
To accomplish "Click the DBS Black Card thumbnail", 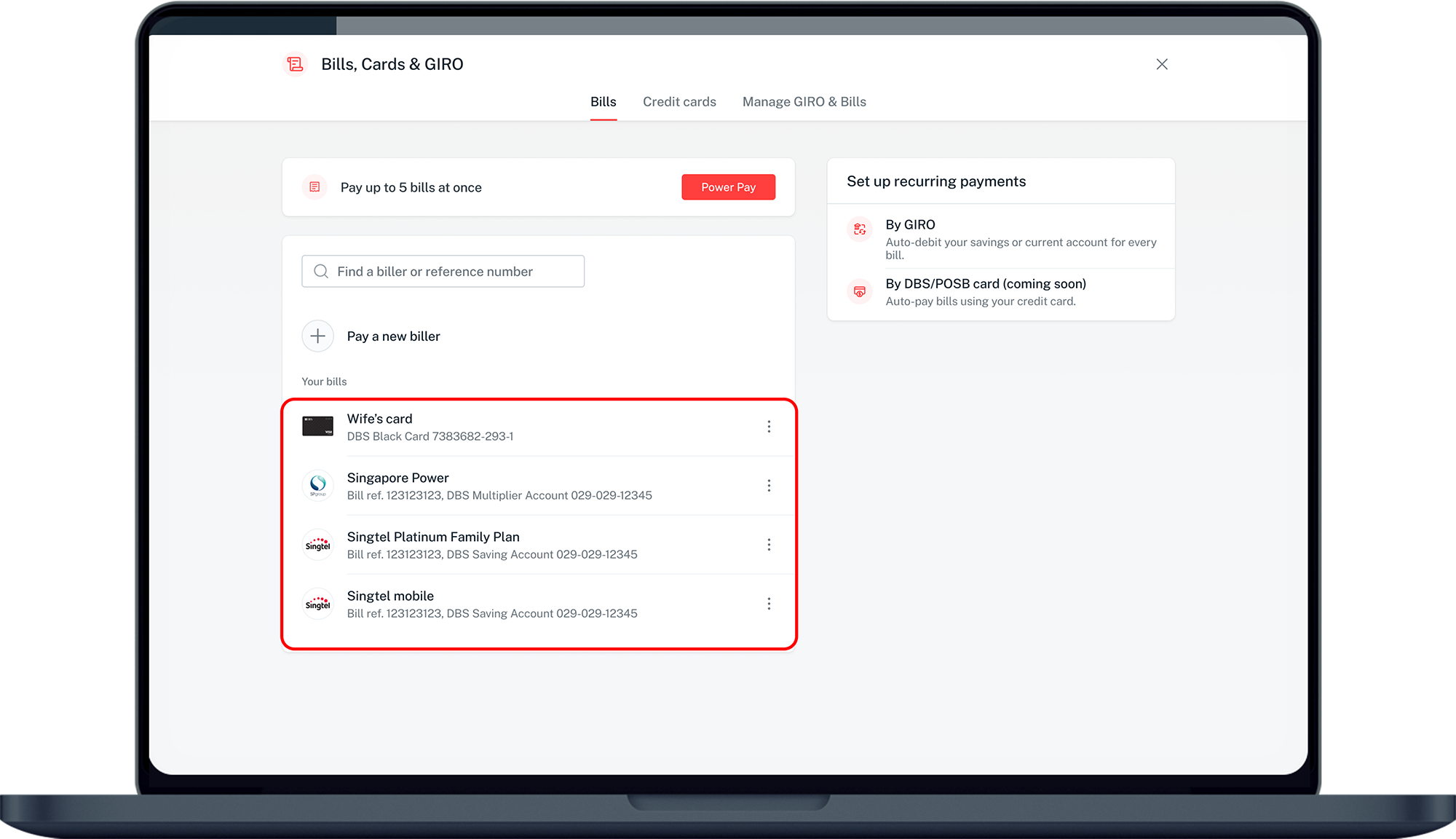I will [x=318, y=427].
